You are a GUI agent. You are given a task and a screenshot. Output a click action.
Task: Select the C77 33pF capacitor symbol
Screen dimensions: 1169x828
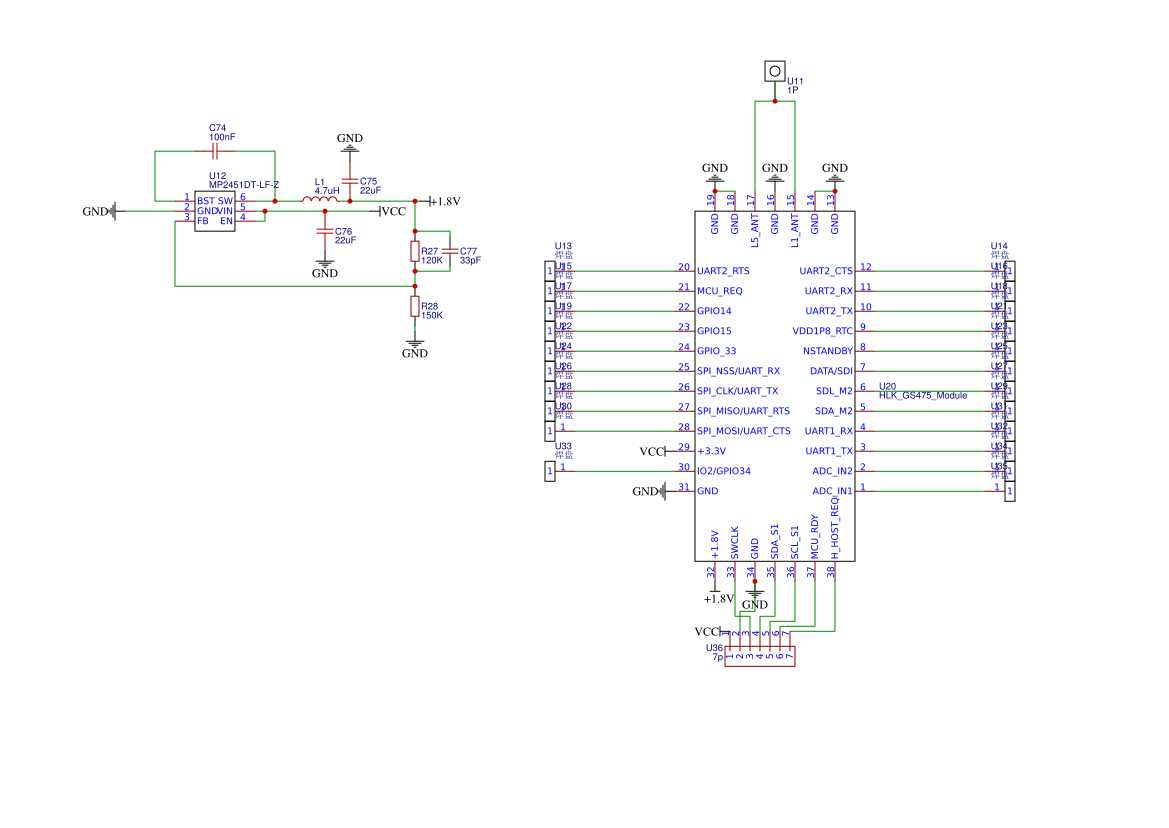tap(450, 251)
